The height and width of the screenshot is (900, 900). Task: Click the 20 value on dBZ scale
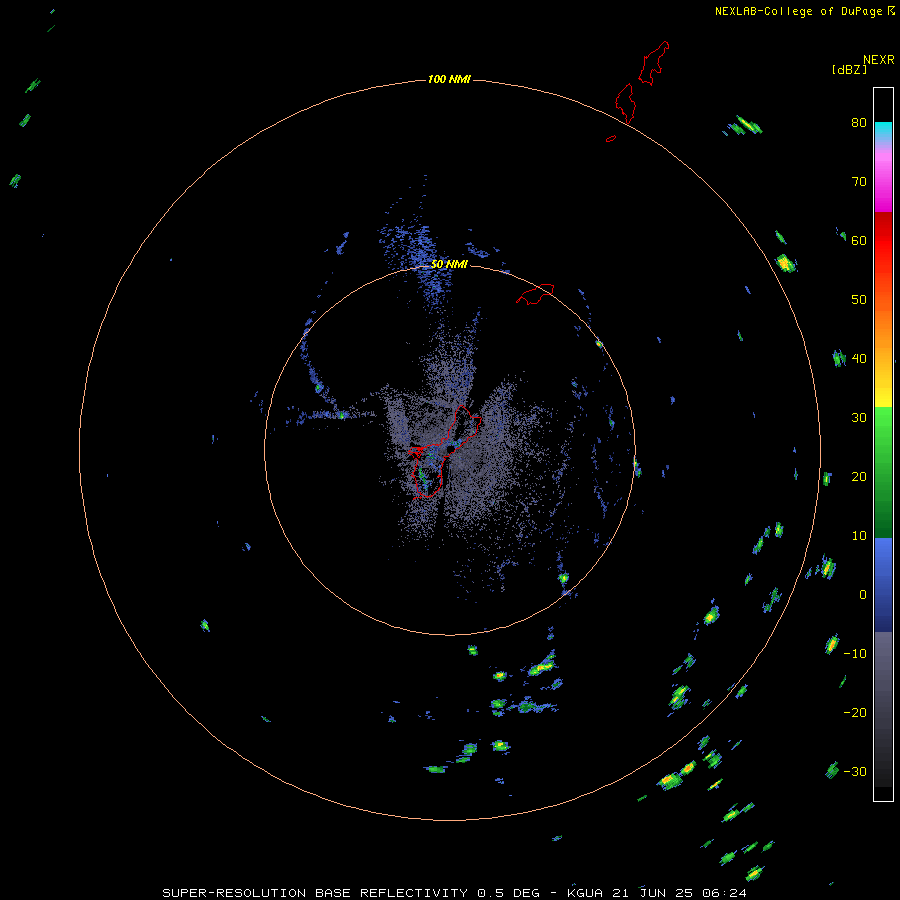tap(859, 476)
